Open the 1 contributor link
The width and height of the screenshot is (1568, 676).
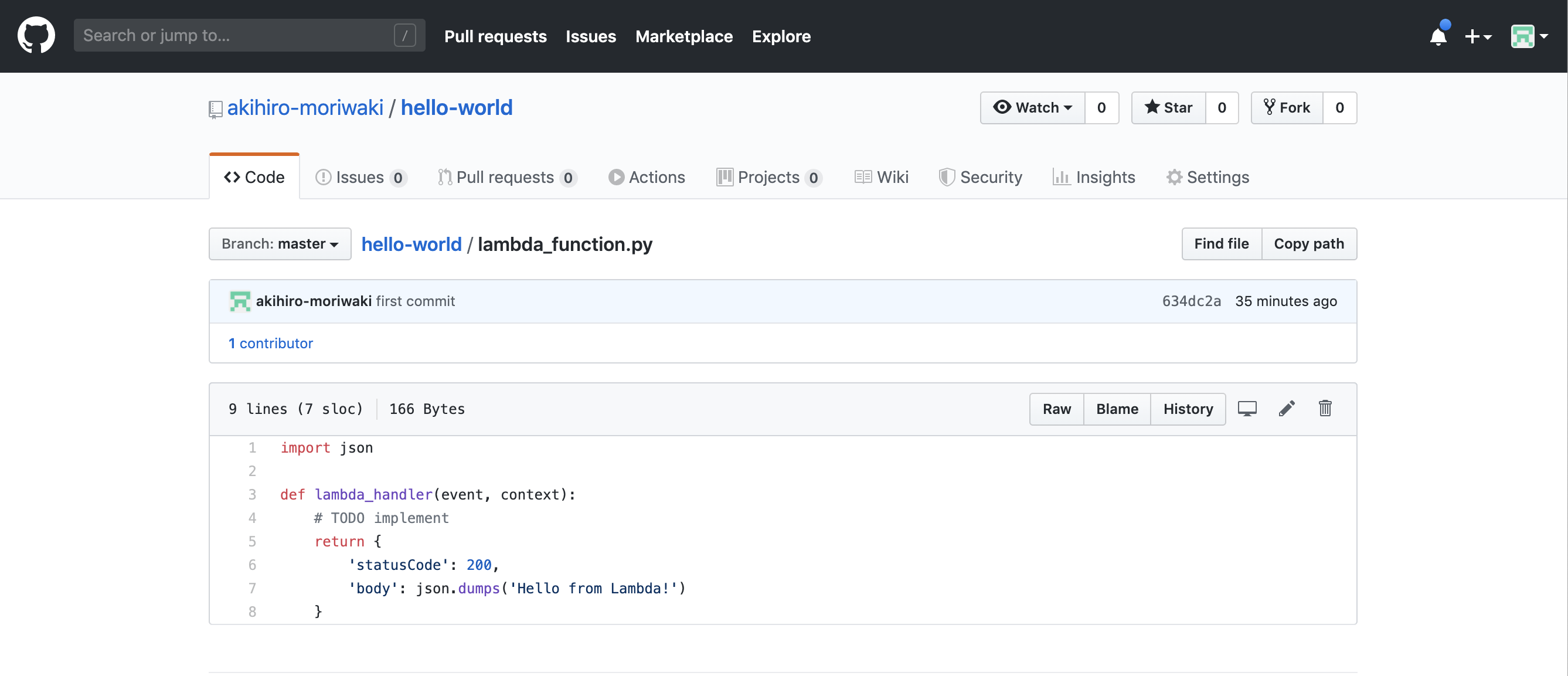[270, 343]
